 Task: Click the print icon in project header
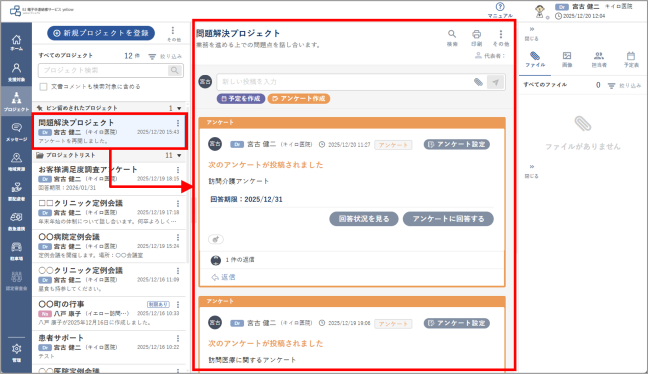coord(476,38)
